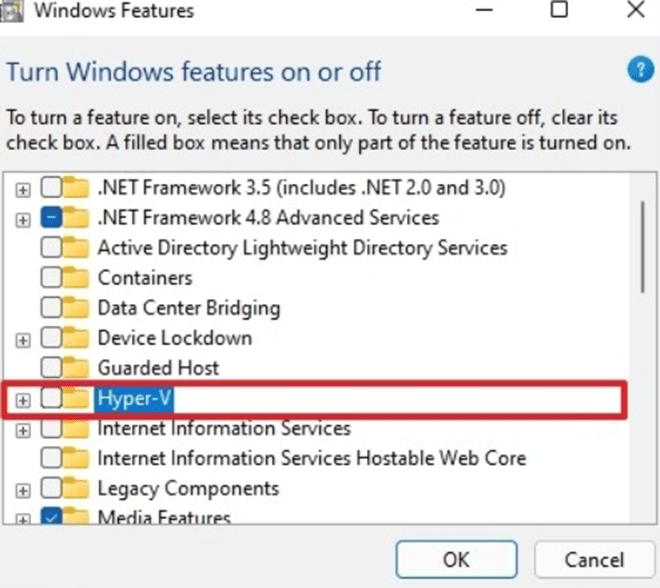Confirm changes with the OK button

(456, 559)
